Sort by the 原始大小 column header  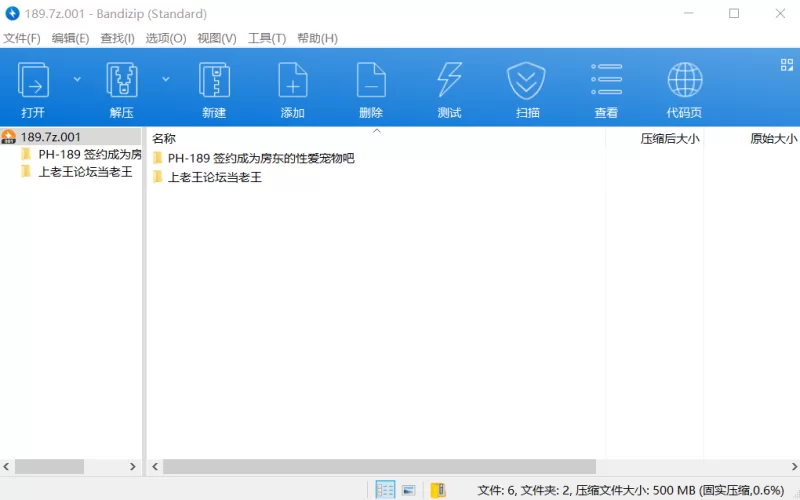click(x=773, y=139)
